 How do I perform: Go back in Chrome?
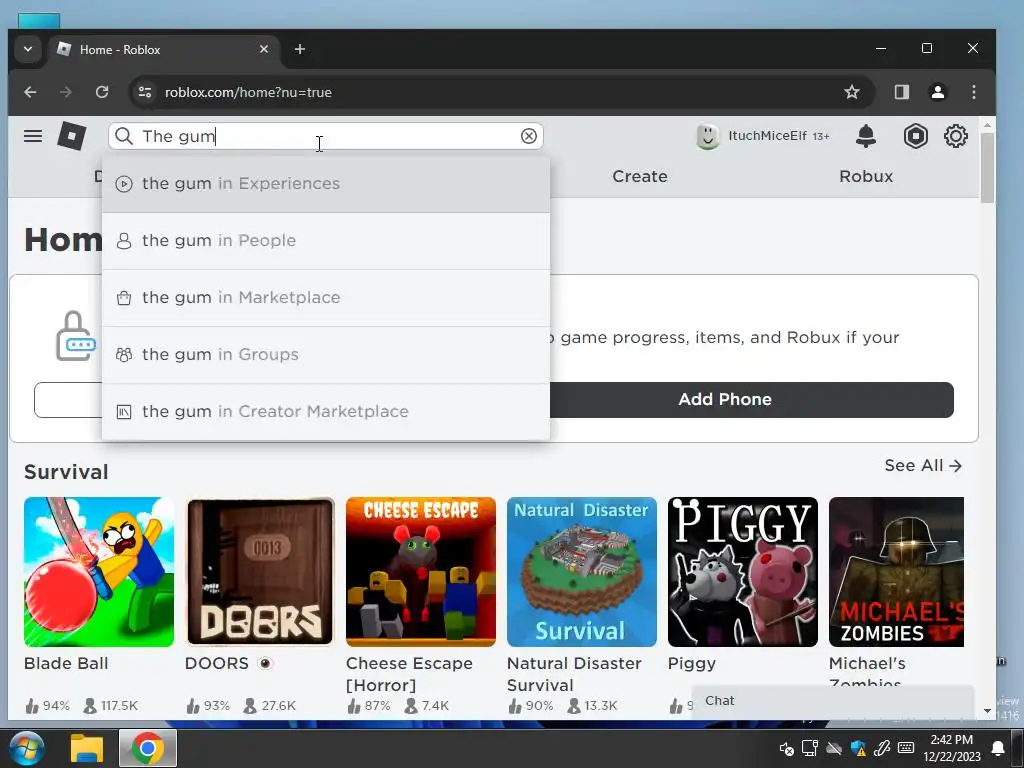point(30,92)
